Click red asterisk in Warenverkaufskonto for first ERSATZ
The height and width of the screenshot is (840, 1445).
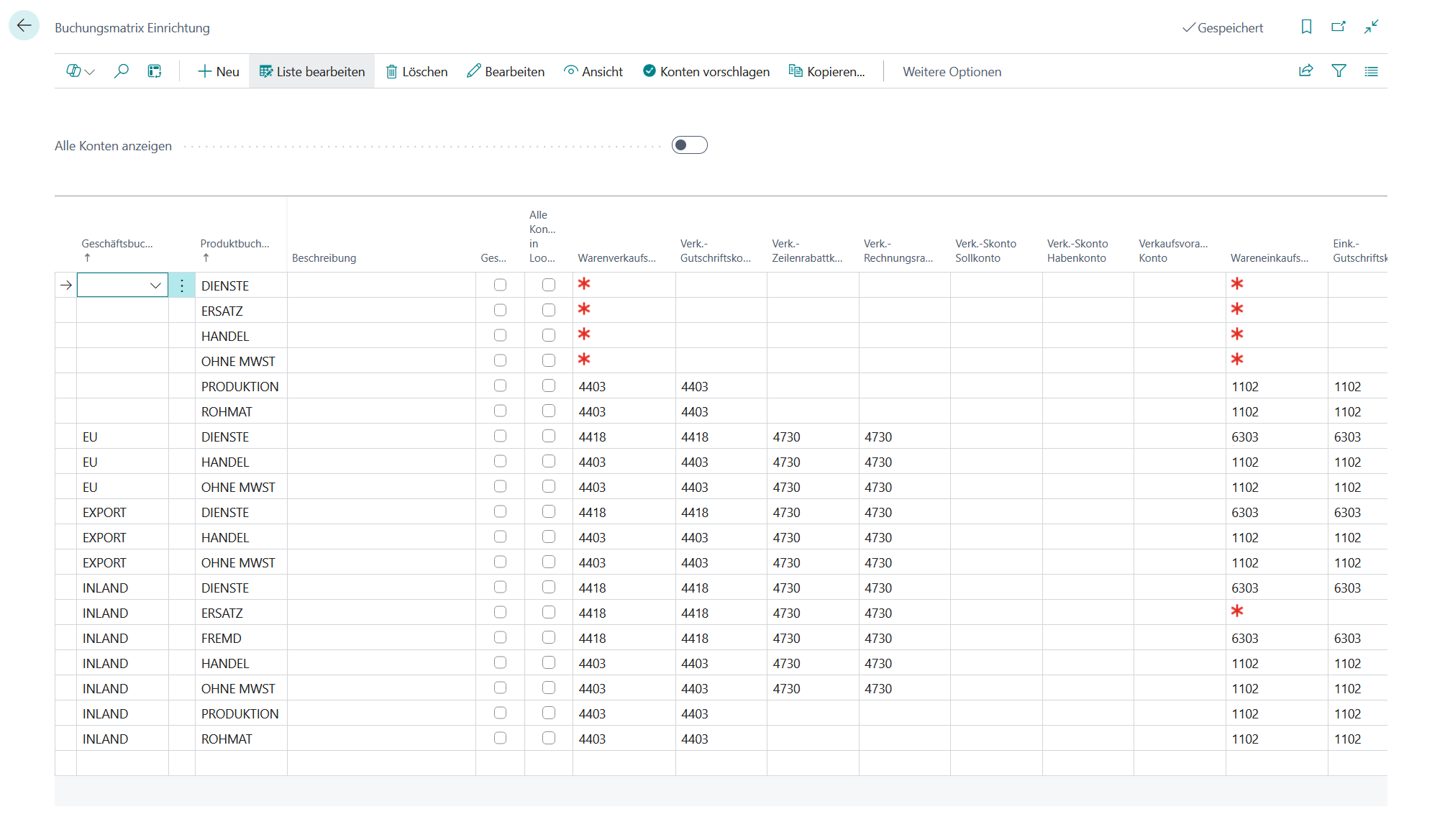[584, 309]
